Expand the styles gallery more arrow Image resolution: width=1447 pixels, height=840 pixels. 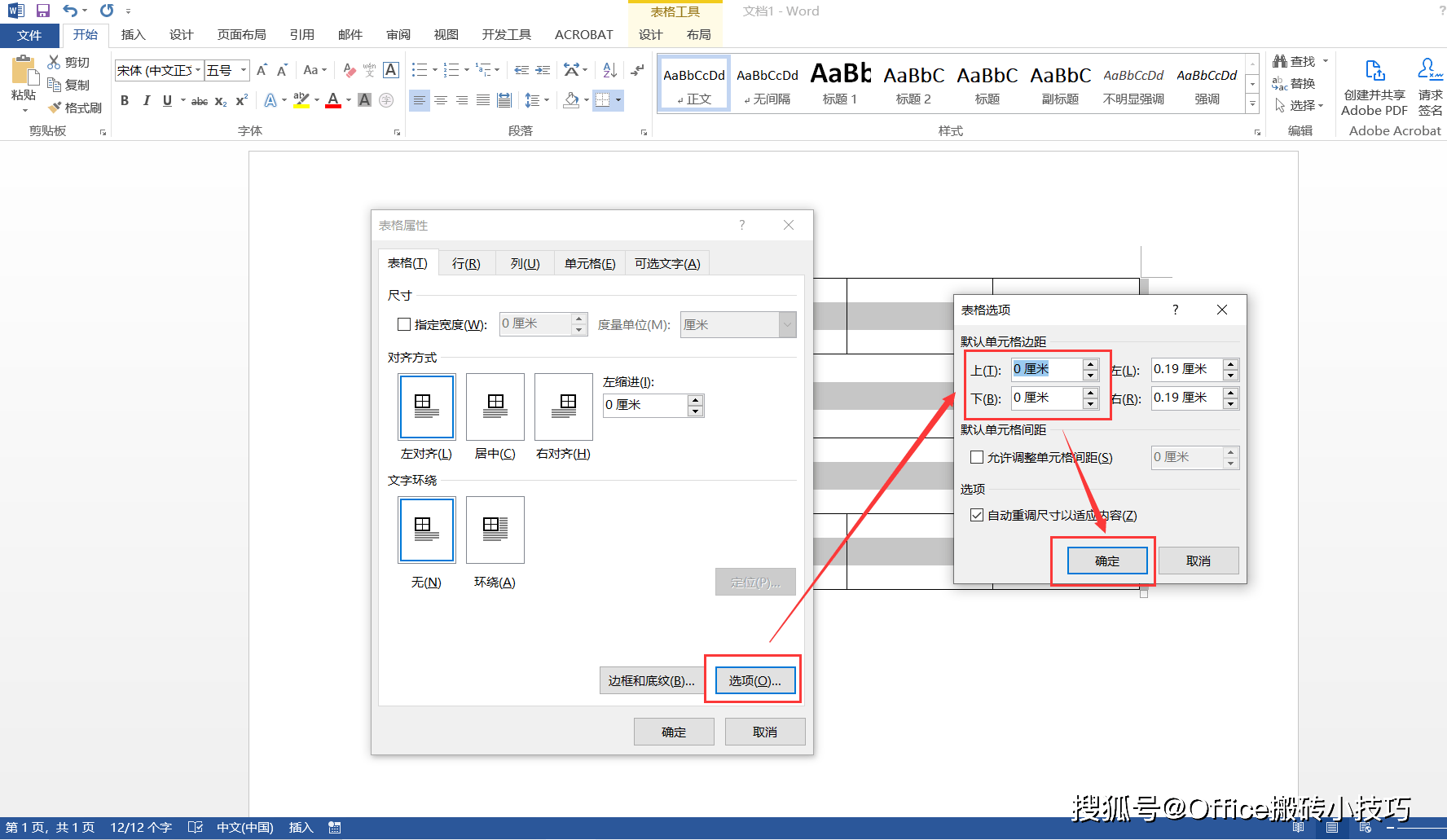click(1252, 104)
